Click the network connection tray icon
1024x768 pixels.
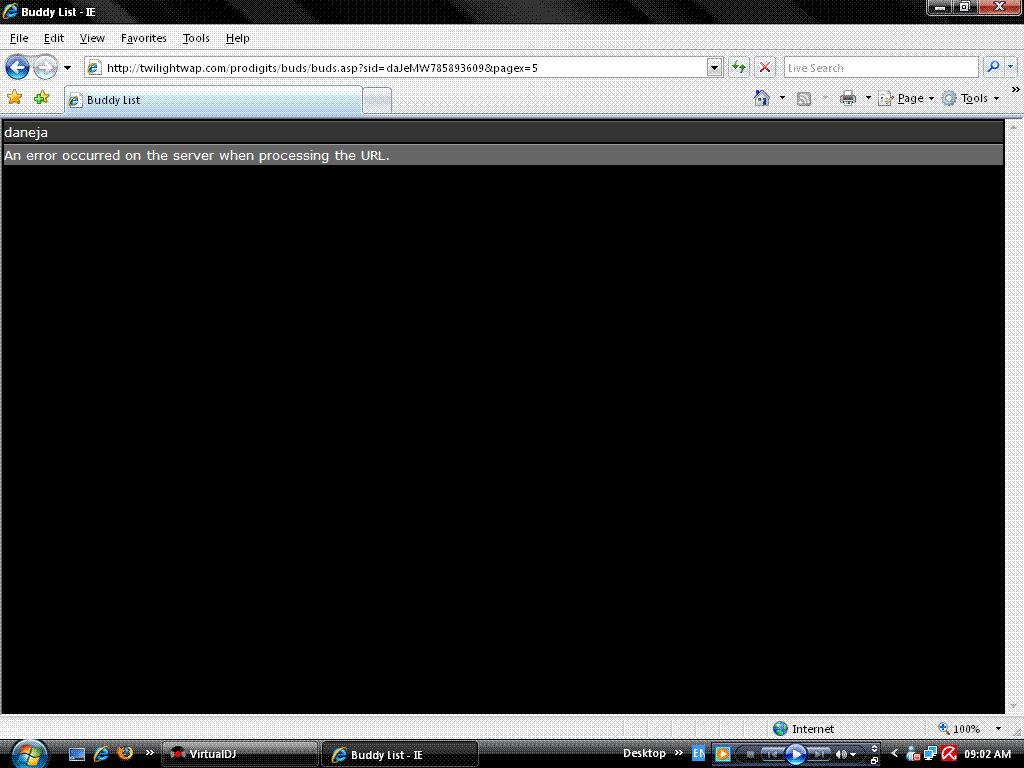(931, 754)
